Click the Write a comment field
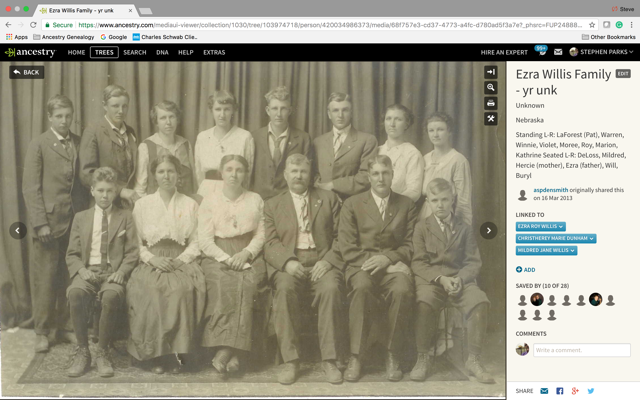The image size is (640, 400). pyautogui.click(x=582, y=350)
